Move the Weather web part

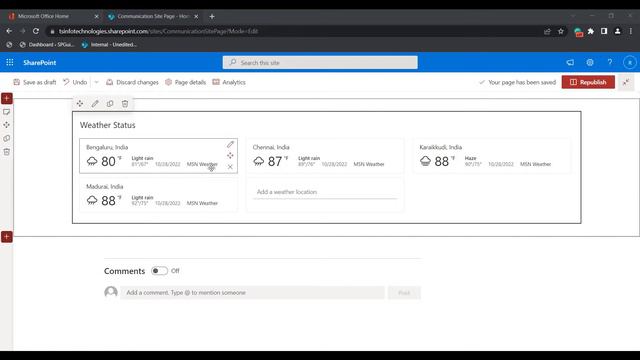[80, 104]
